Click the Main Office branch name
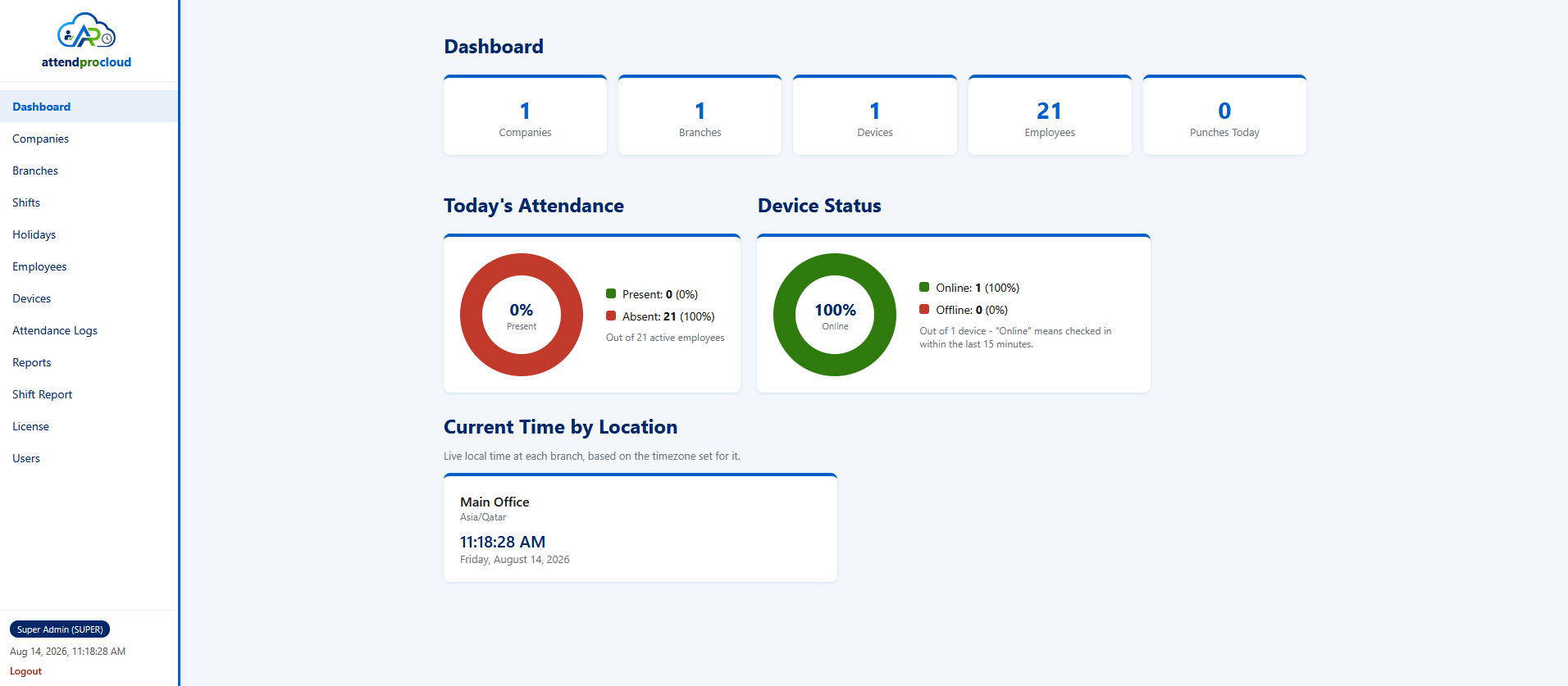The height and width of the screenshot is (686, 1568). tap(495, 502)
